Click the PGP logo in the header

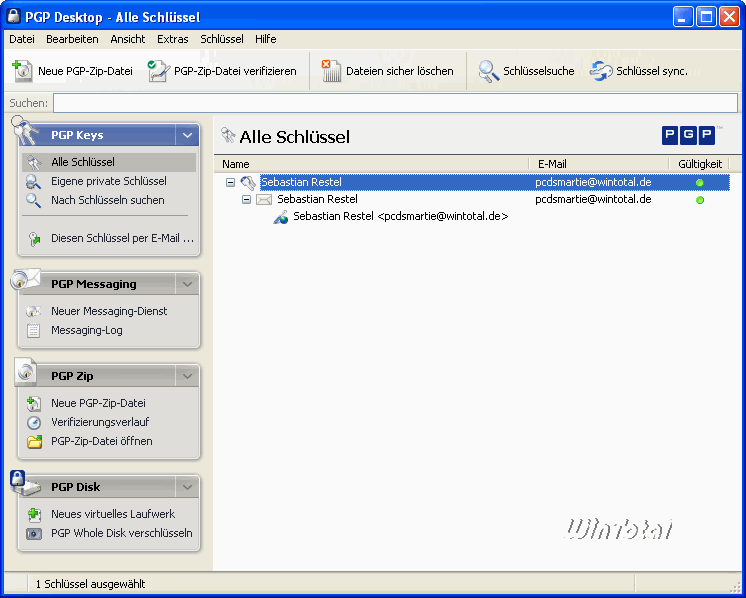click(688, 136)
